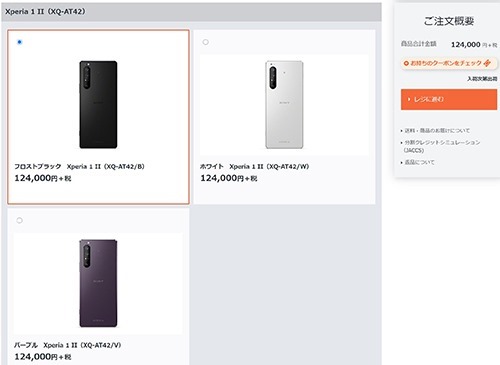This screenshot has width=500, height=365.
Task: Click the purple Xperia phone image
Action: [98, 283]
